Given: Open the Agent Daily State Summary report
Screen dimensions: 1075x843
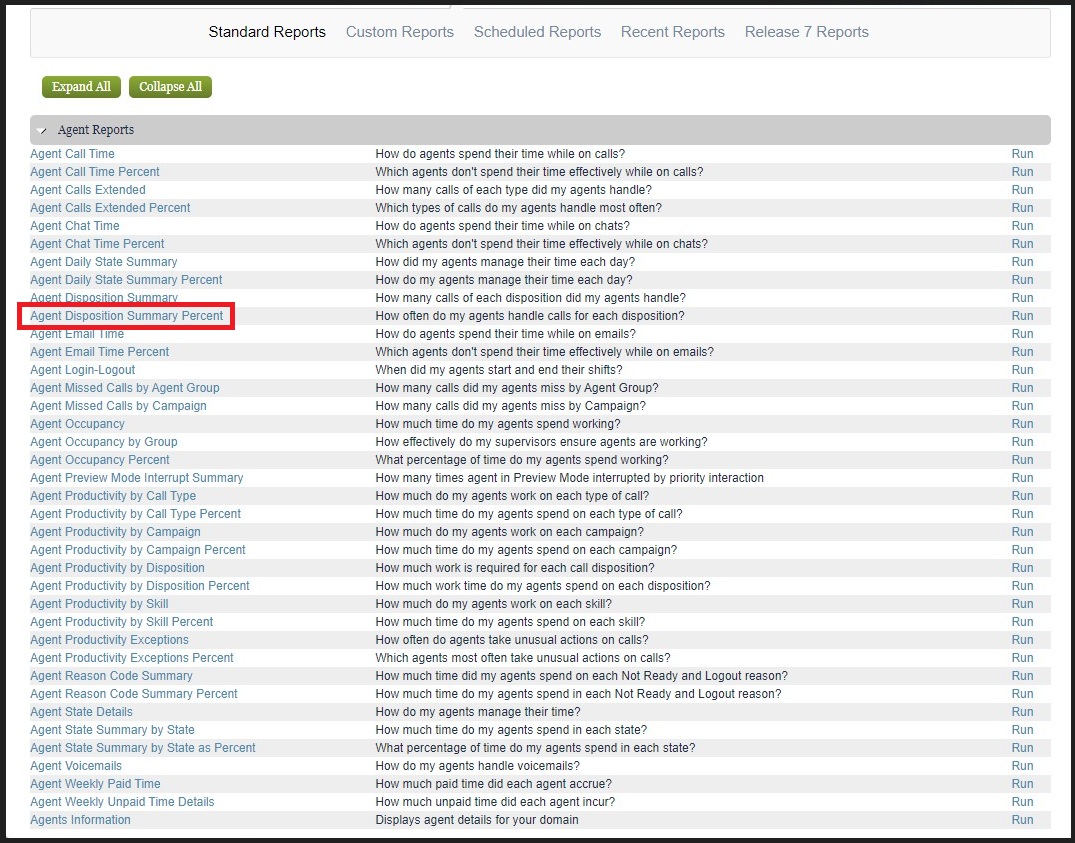Looking at the screenshot, I should pos(104,262).
